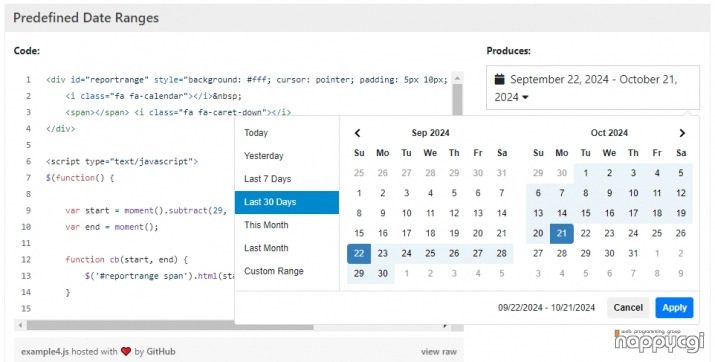Apply the selected date range

pyautogui.click(x=674, y=308)
